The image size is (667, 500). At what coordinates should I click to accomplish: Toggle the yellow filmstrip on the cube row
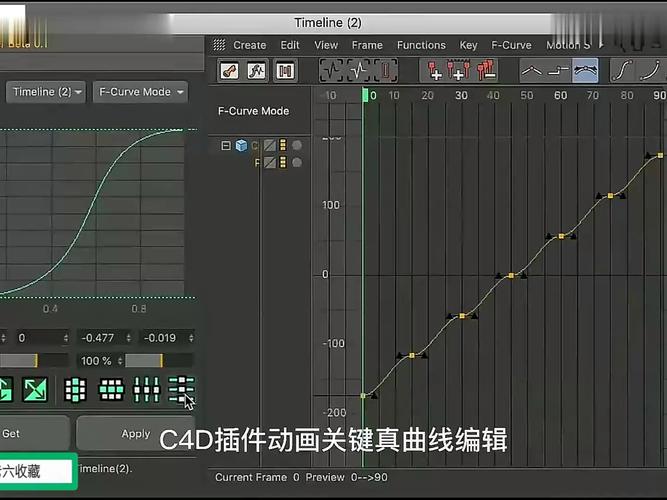click(283, 146)
